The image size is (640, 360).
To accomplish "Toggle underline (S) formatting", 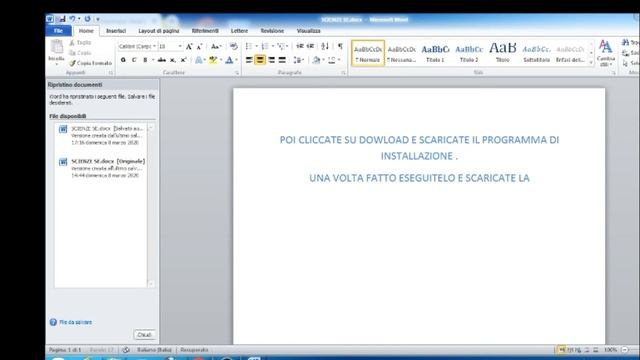I will (145, 60).
